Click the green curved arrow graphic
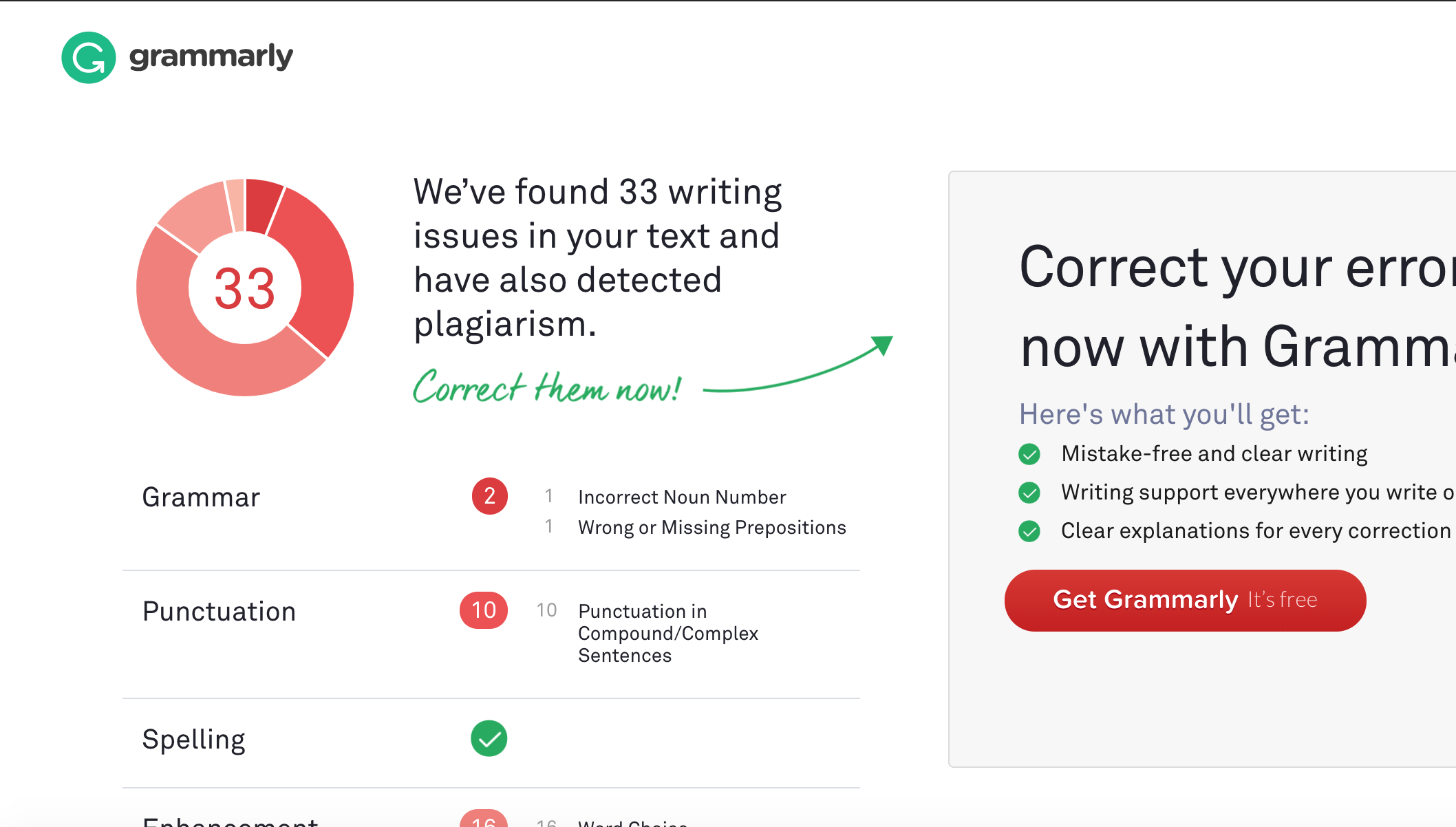1456x827 pixels. click(x=798, y=365)
